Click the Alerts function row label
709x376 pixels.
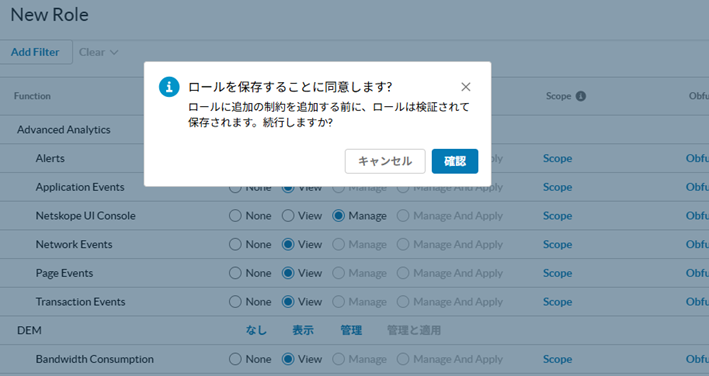point(50,159)
